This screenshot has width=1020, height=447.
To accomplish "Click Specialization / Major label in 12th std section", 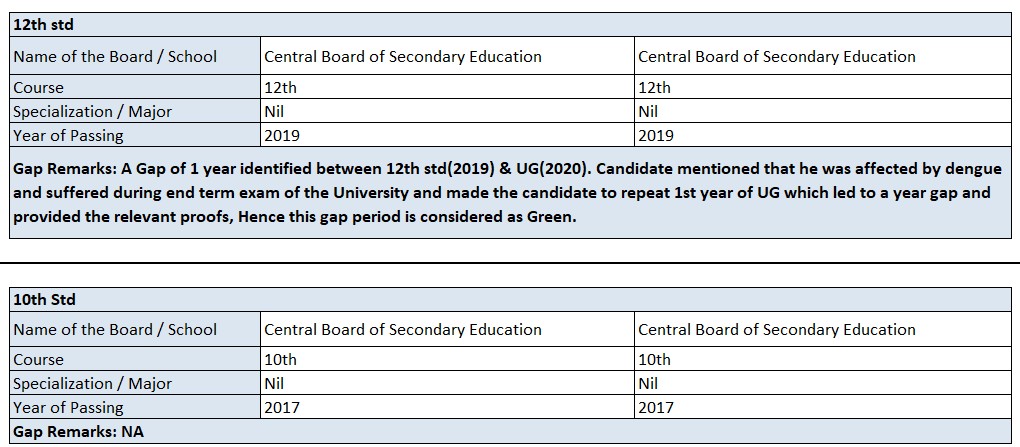I will coord(92,112).
